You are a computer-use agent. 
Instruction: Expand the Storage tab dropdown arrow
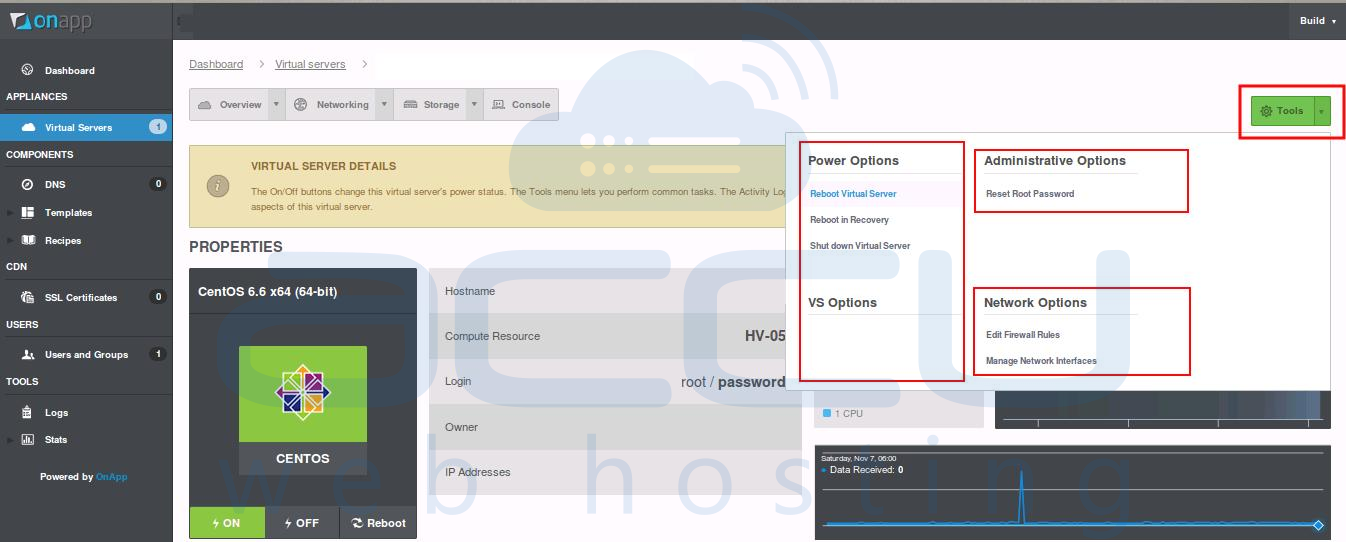pyautogui.click(x=475, y=105)
